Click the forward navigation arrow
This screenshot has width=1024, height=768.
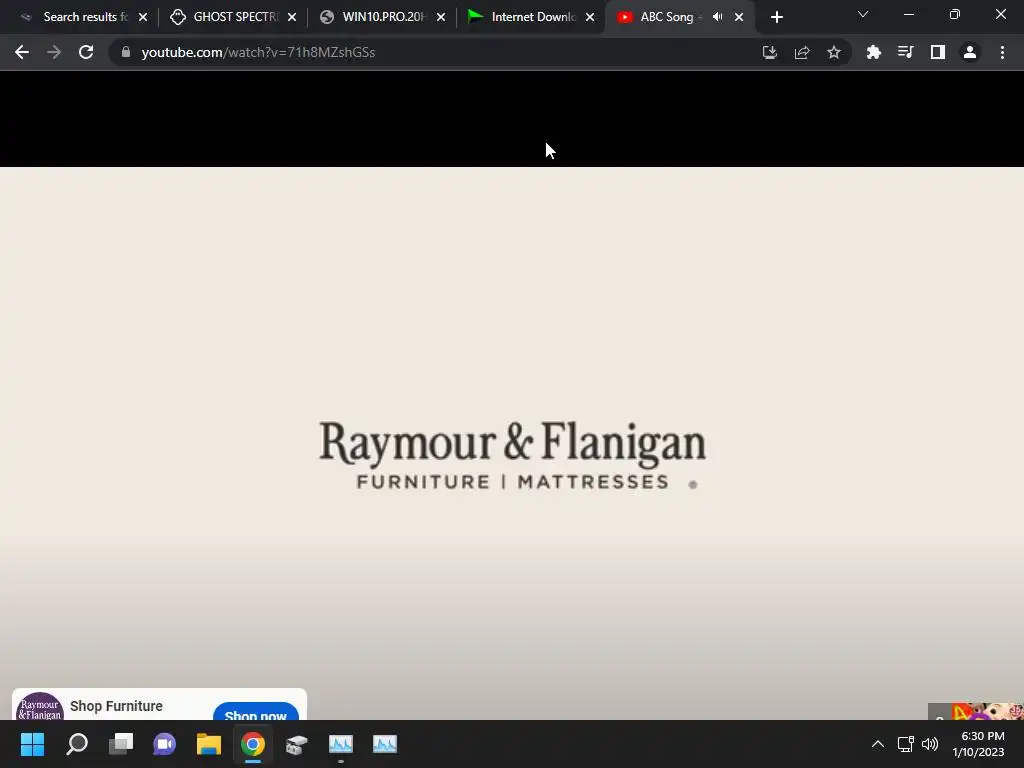click(54, 52)
